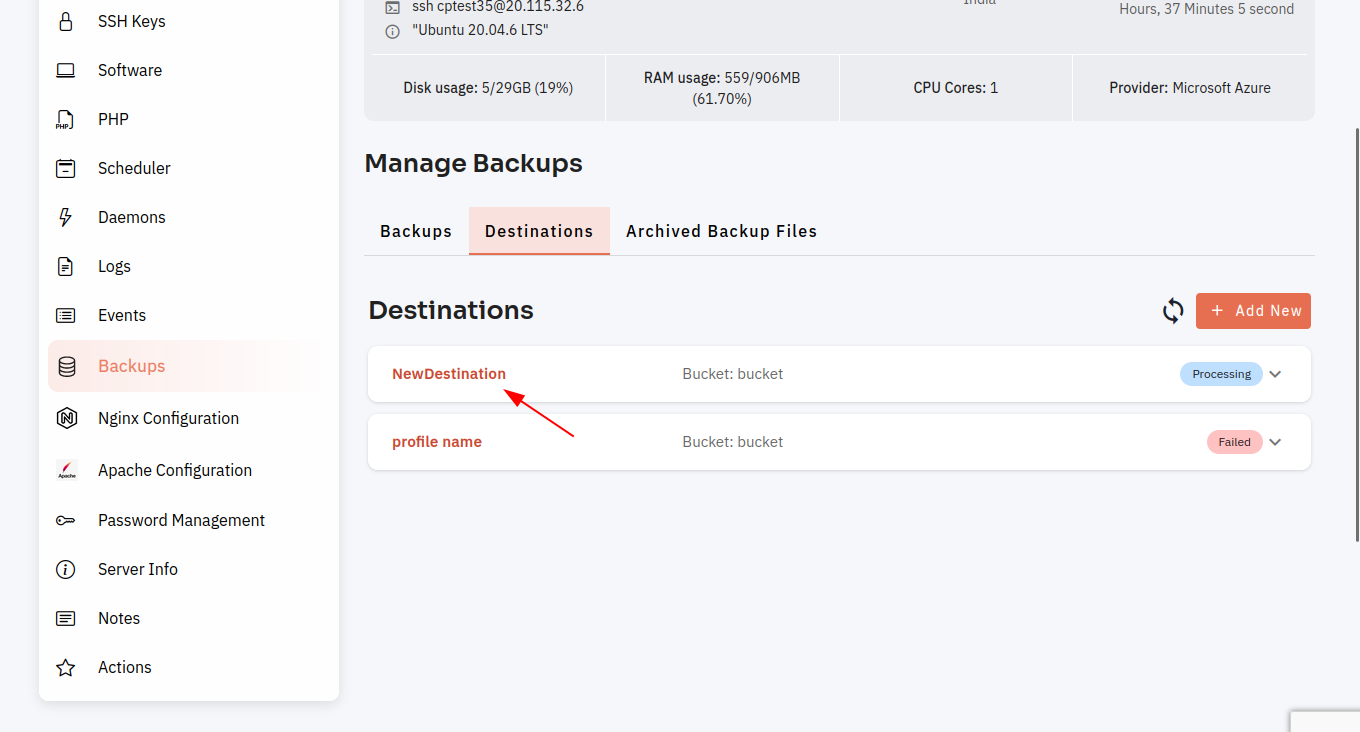The width and height of the screenshot is (1360, 732).
Task: Click the Events list icon
Action: [66, 315]
